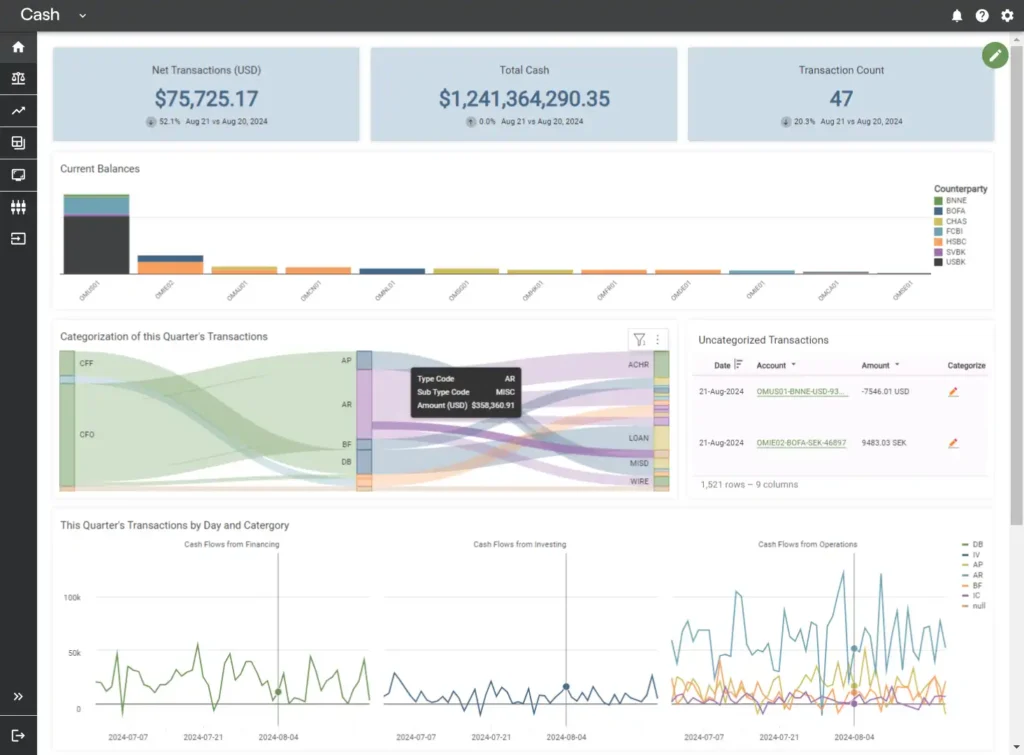Image resolution: width=1024 pixels, height=755 pixels.
Task: Open the trend line sidebar icon
Action: [18, 111]
